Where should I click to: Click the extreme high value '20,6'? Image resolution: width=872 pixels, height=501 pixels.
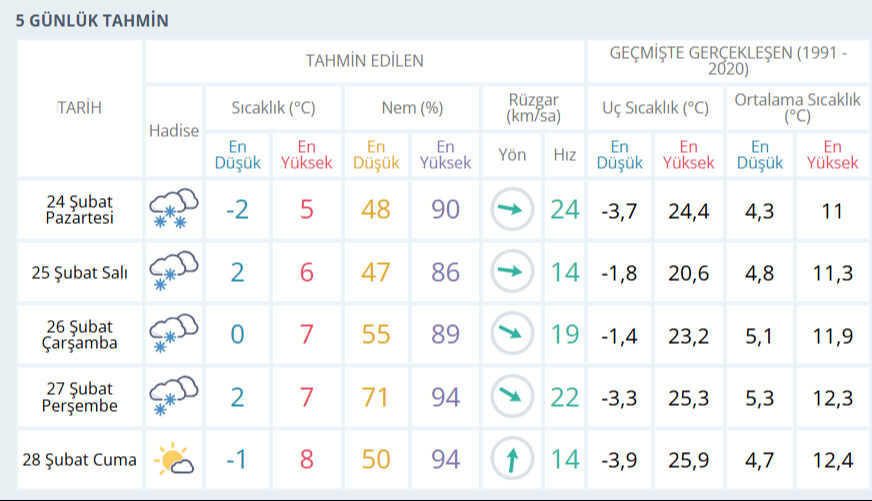tap(688, 274)
